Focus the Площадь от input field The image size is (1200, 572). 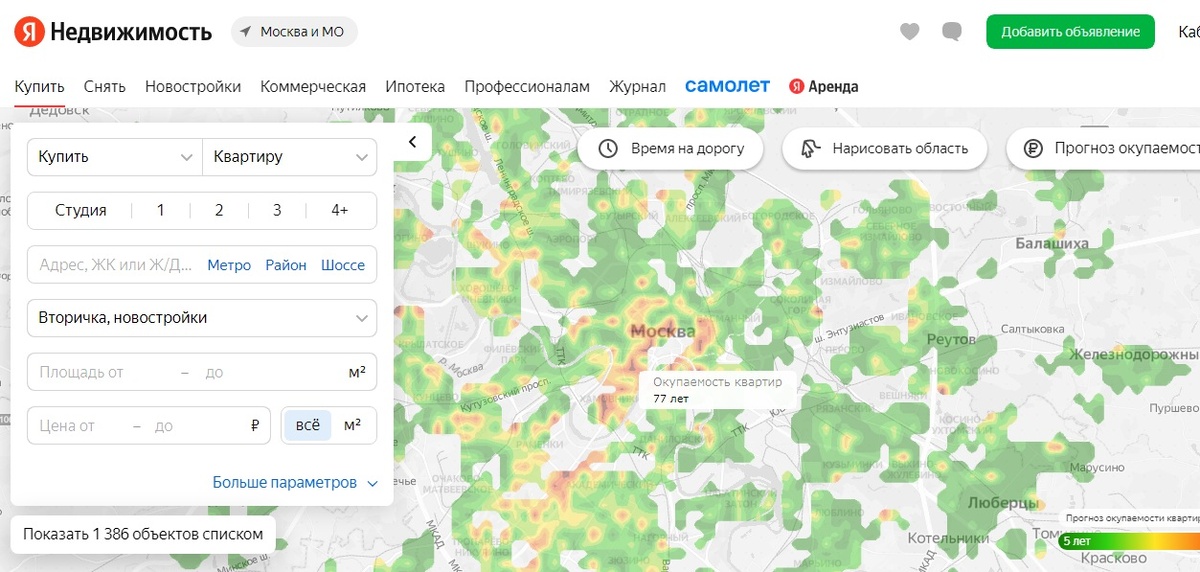pyautogui.click(x=102, y=372)
